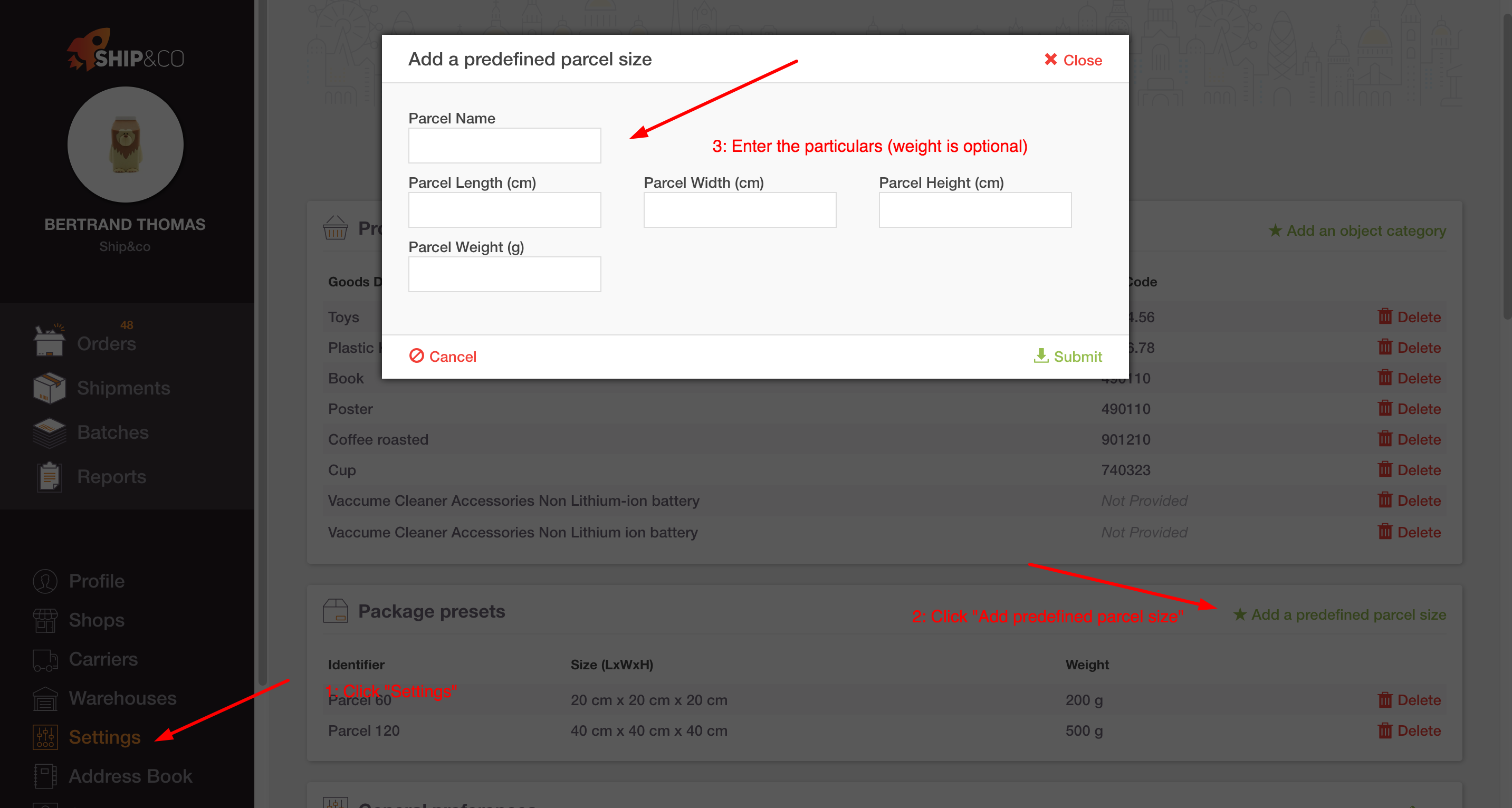Close the parcel size dialog
This screenshot has height=808, width=1512.
tap(1073, 60)
